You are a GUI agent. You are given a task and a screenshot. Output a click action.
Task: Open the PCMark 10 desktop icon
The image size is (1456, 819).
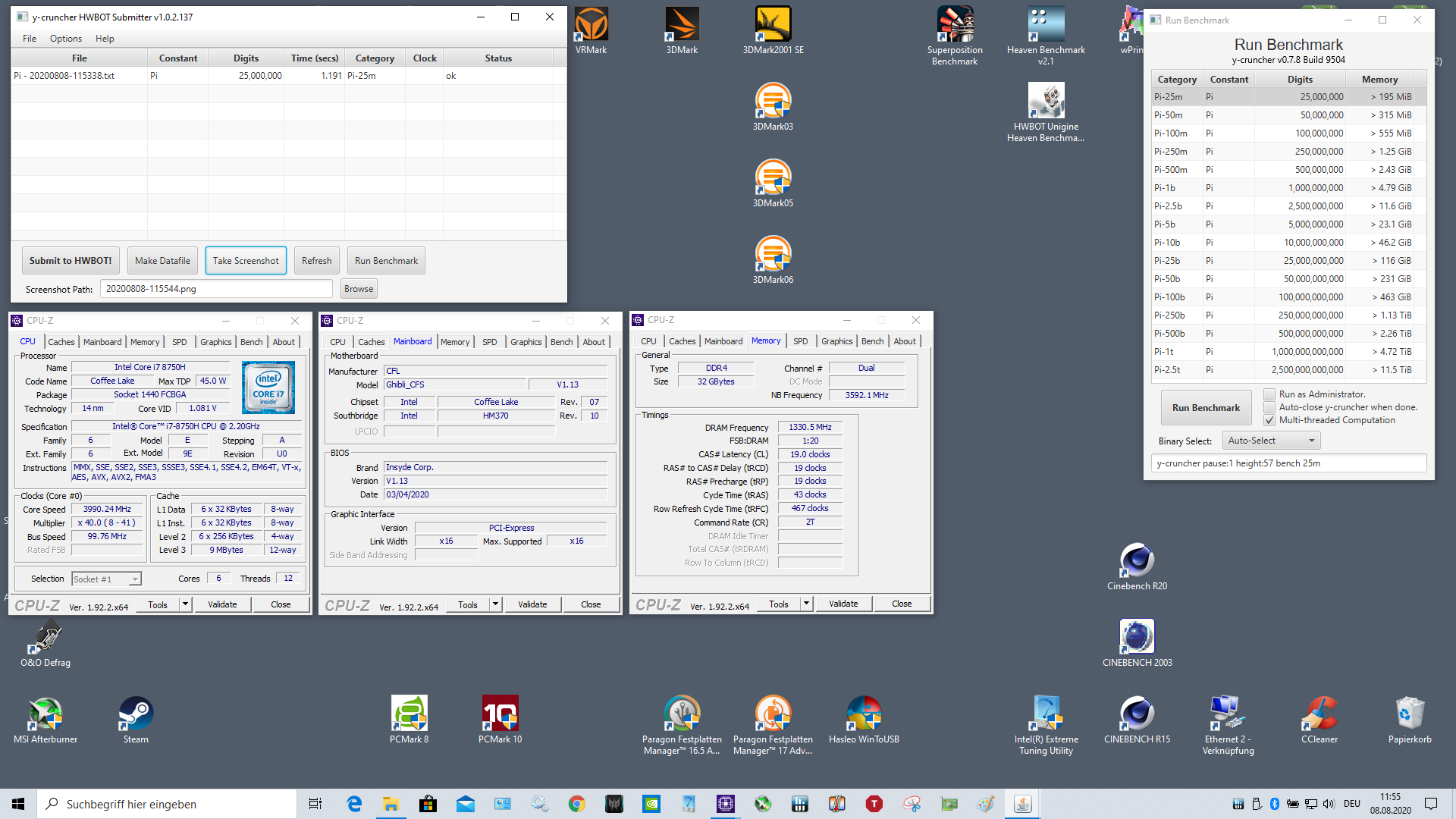pyautogui.click(x=500, y=720)
